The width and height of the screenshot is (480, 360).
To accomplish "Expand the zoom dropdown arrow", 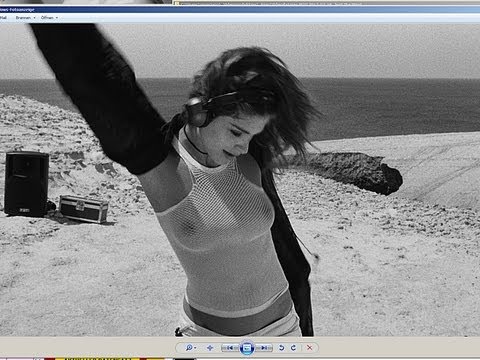I will point(195,348).
